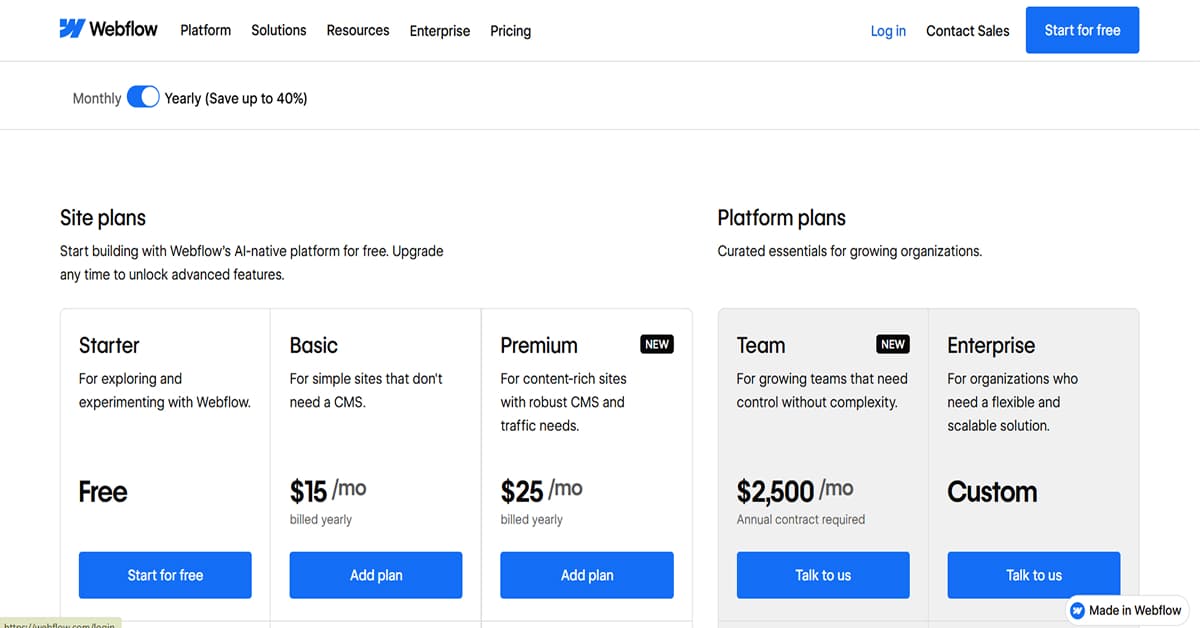Click the NEW badge on Premium plan
The image size is (1200, 628).
657,344
